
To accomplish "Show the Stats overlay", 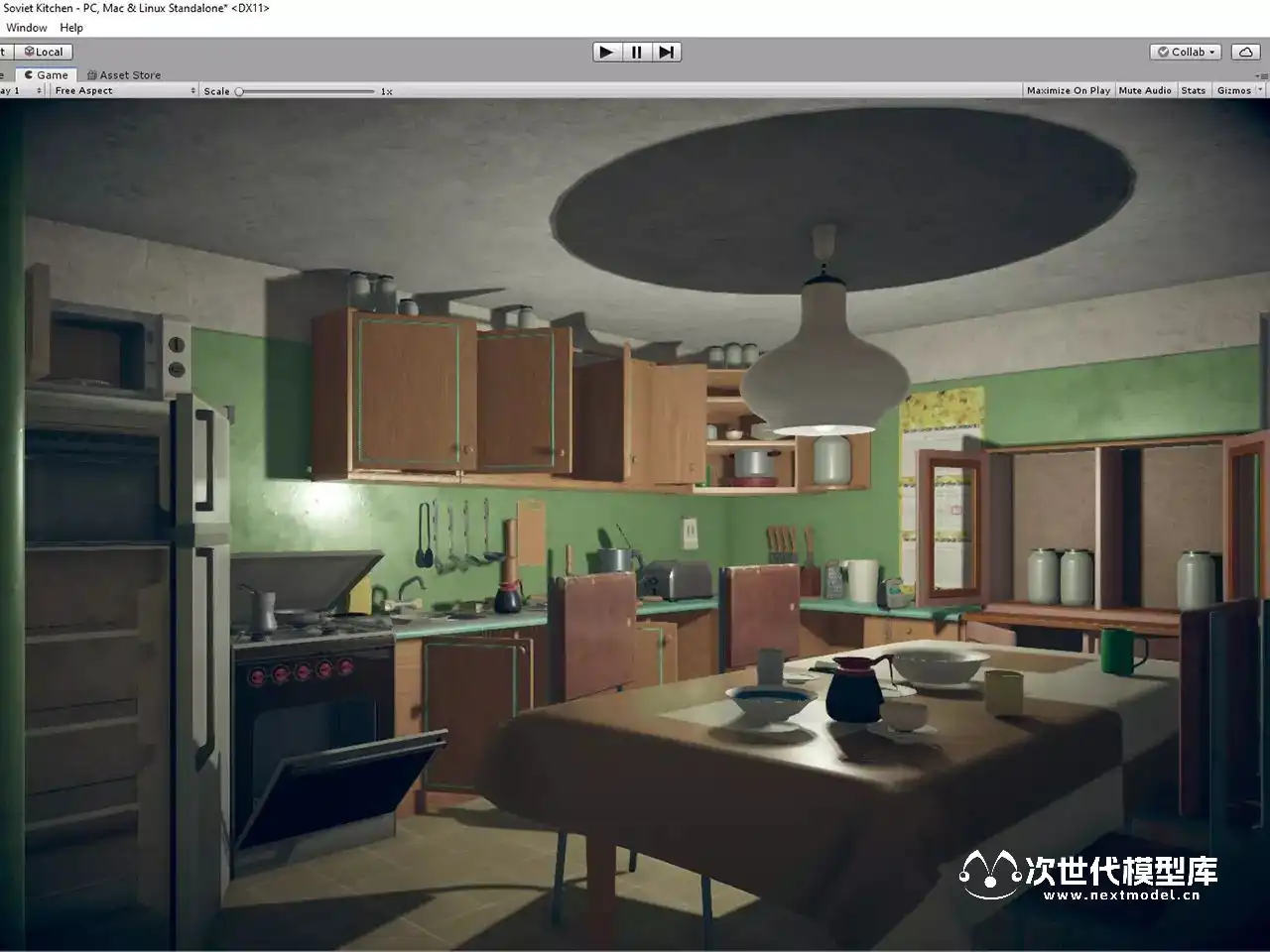I will (1193, 90).
